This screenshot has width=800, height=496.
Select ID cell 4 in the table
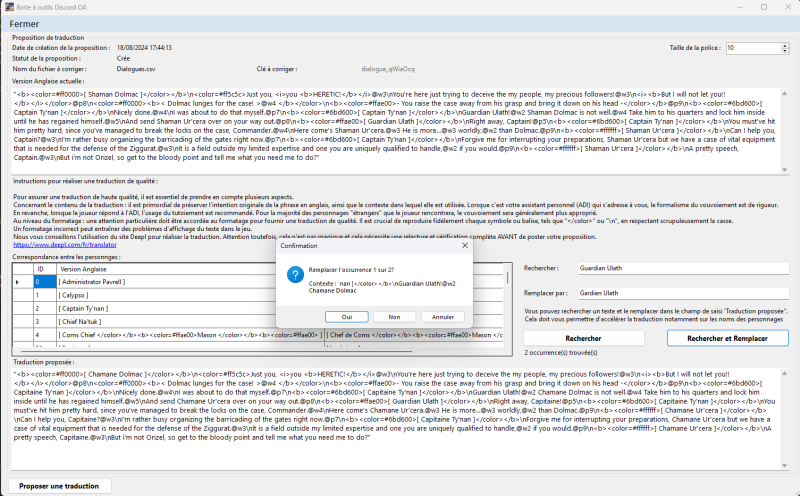click(45, 335)
